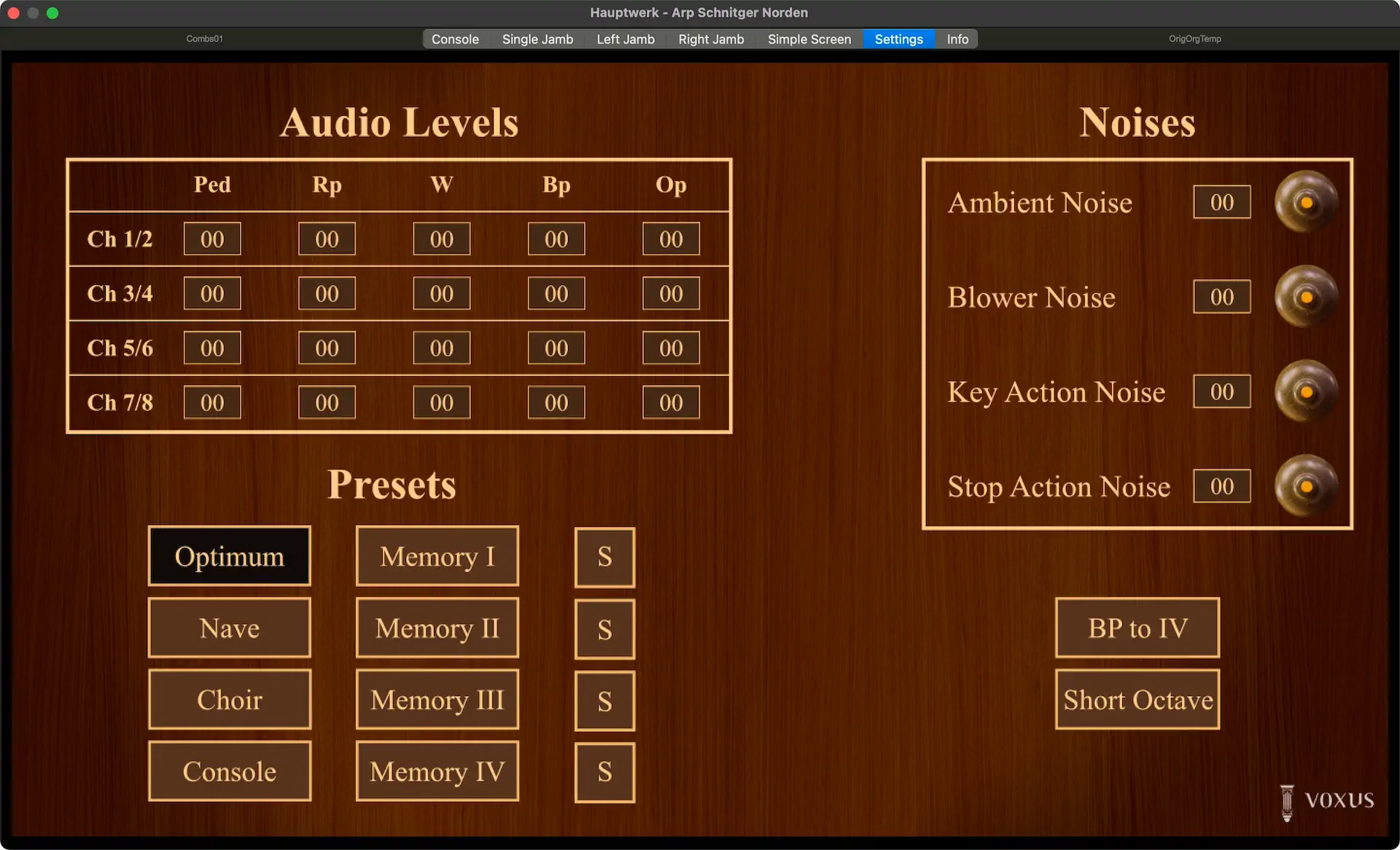Click Ambient Noise level value box
This screenshot has height=850, width=1400.
click(x=1221, y=202)
